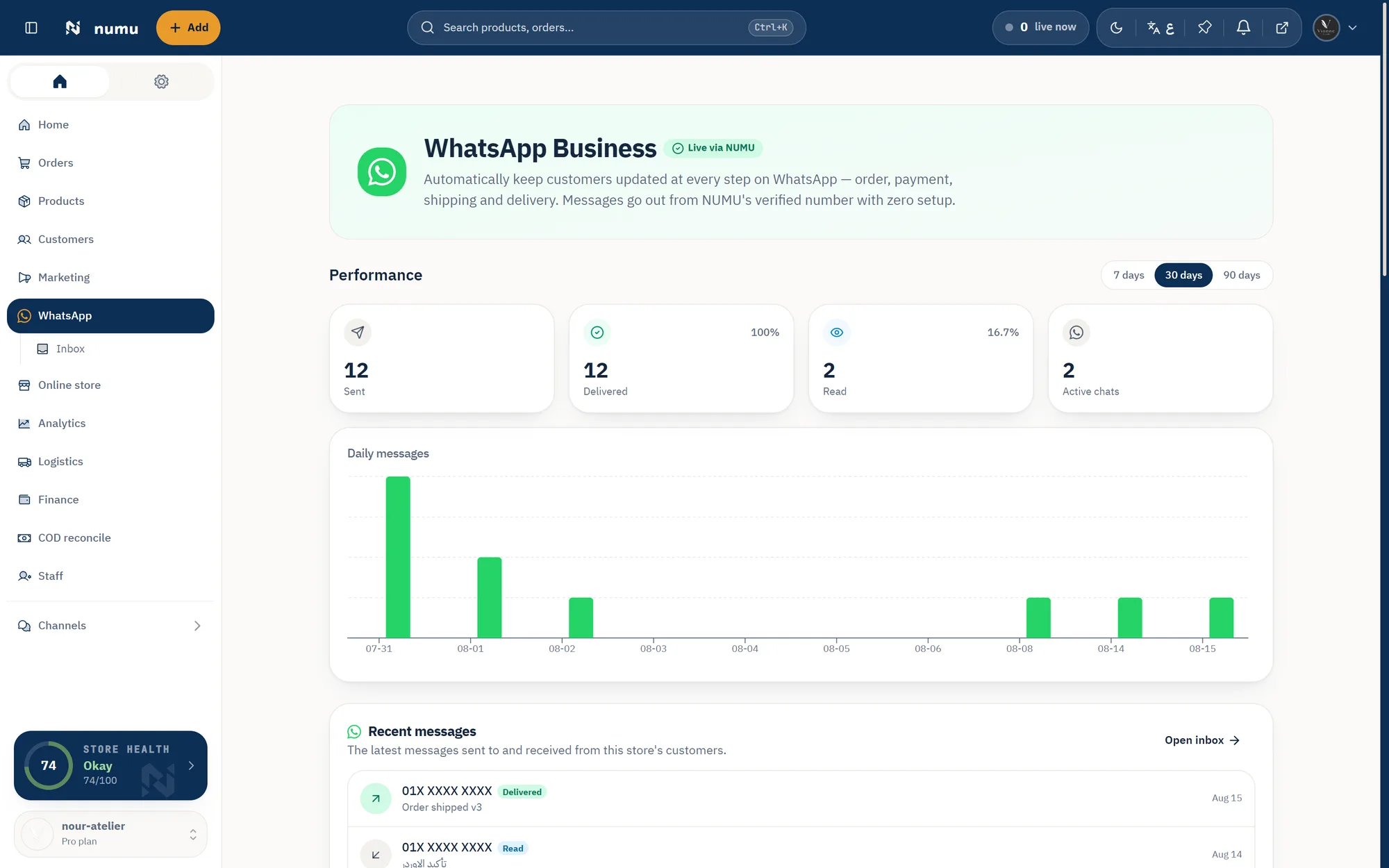Image resolution: width=1389 pixels, height=868 pixels.
Task: Open Analytics page
Action: [x=110, y=424]
